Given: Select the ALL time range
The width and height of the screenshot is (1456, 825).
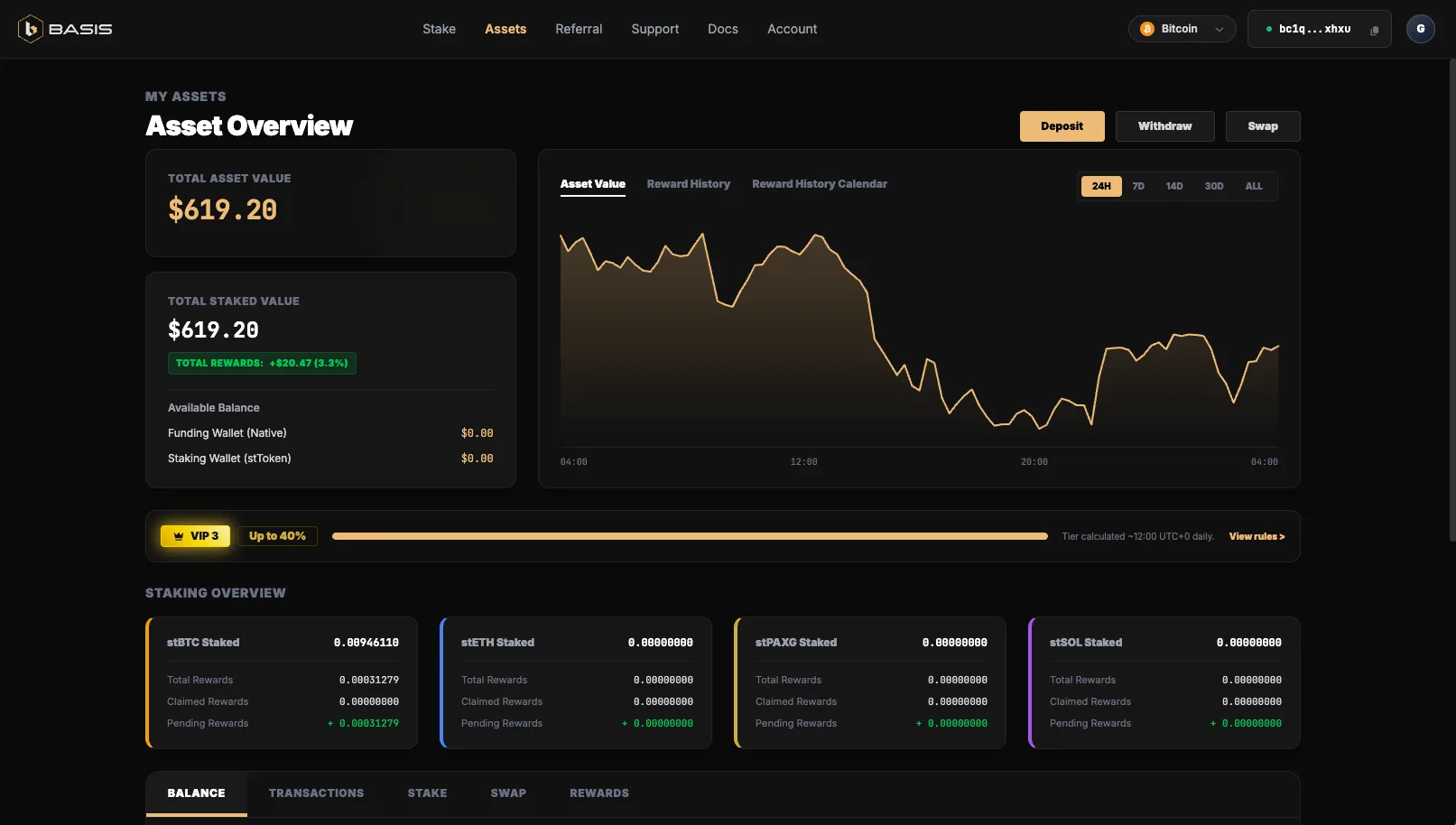Looking at the screenshot, I should pos(1254,186).
